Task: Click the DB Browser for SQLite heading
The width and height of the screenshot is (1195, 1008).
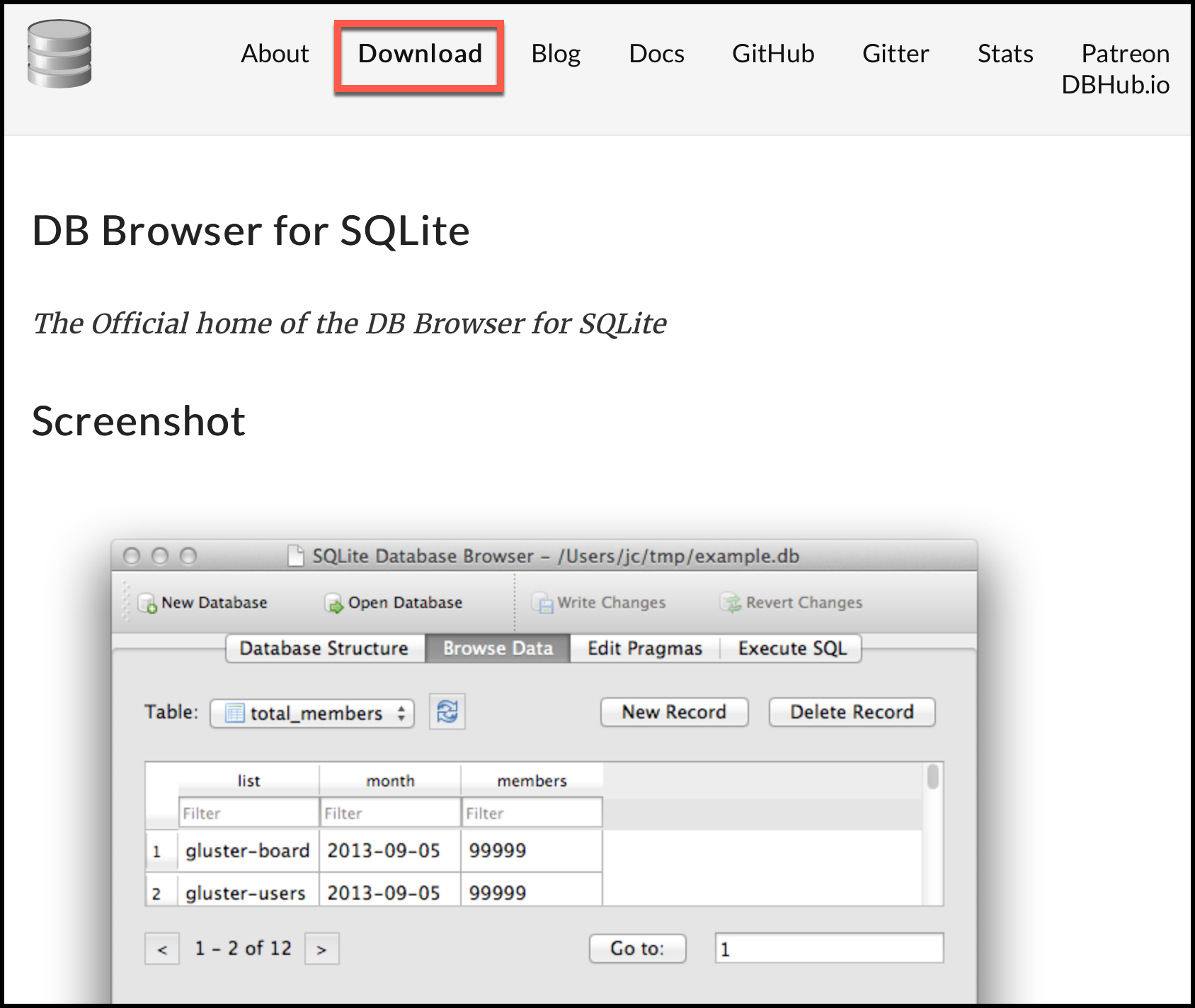Action: tap(251, 231)
